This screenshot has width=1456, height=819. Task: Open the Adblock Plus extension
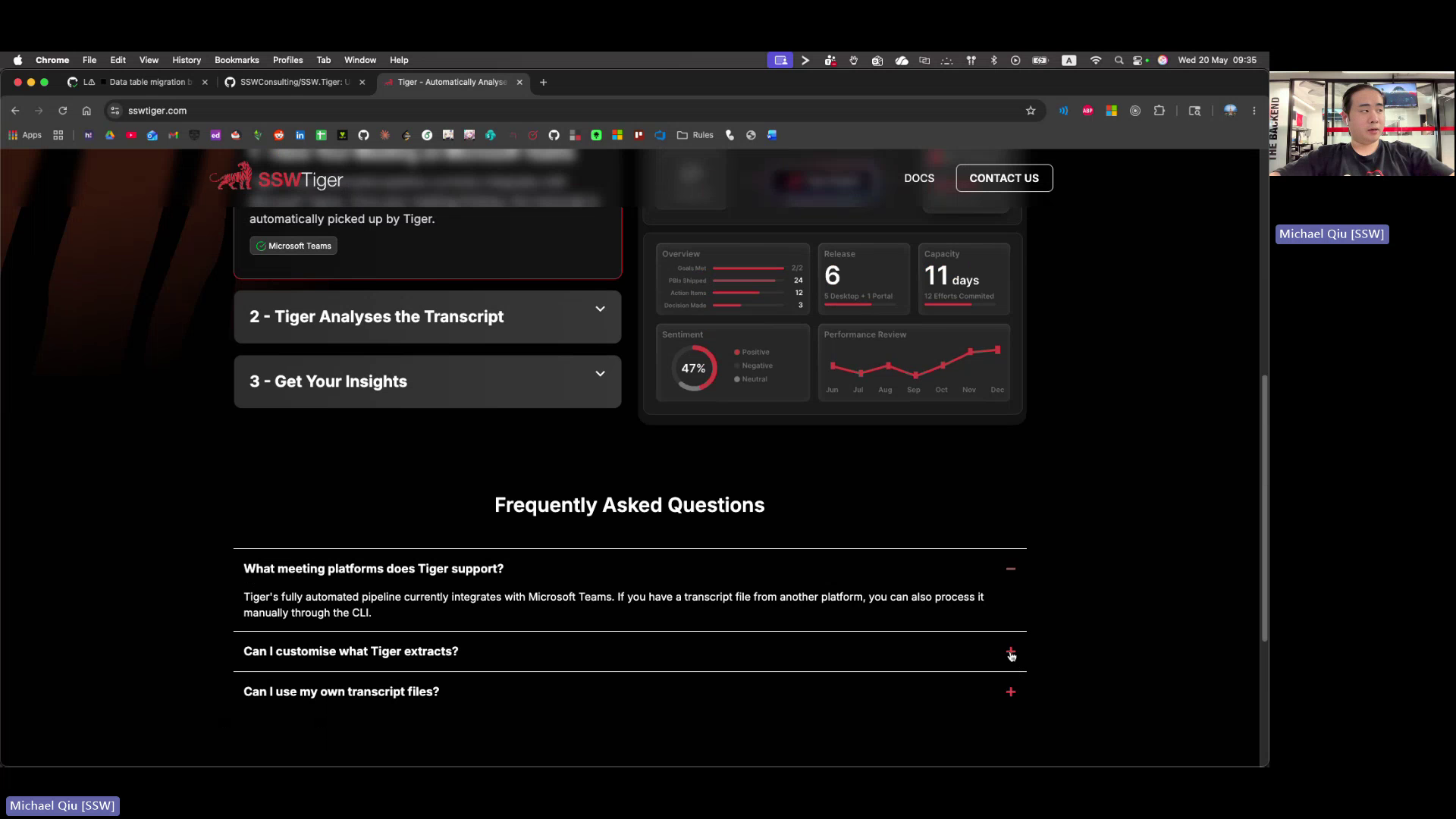coord(1087,111)
